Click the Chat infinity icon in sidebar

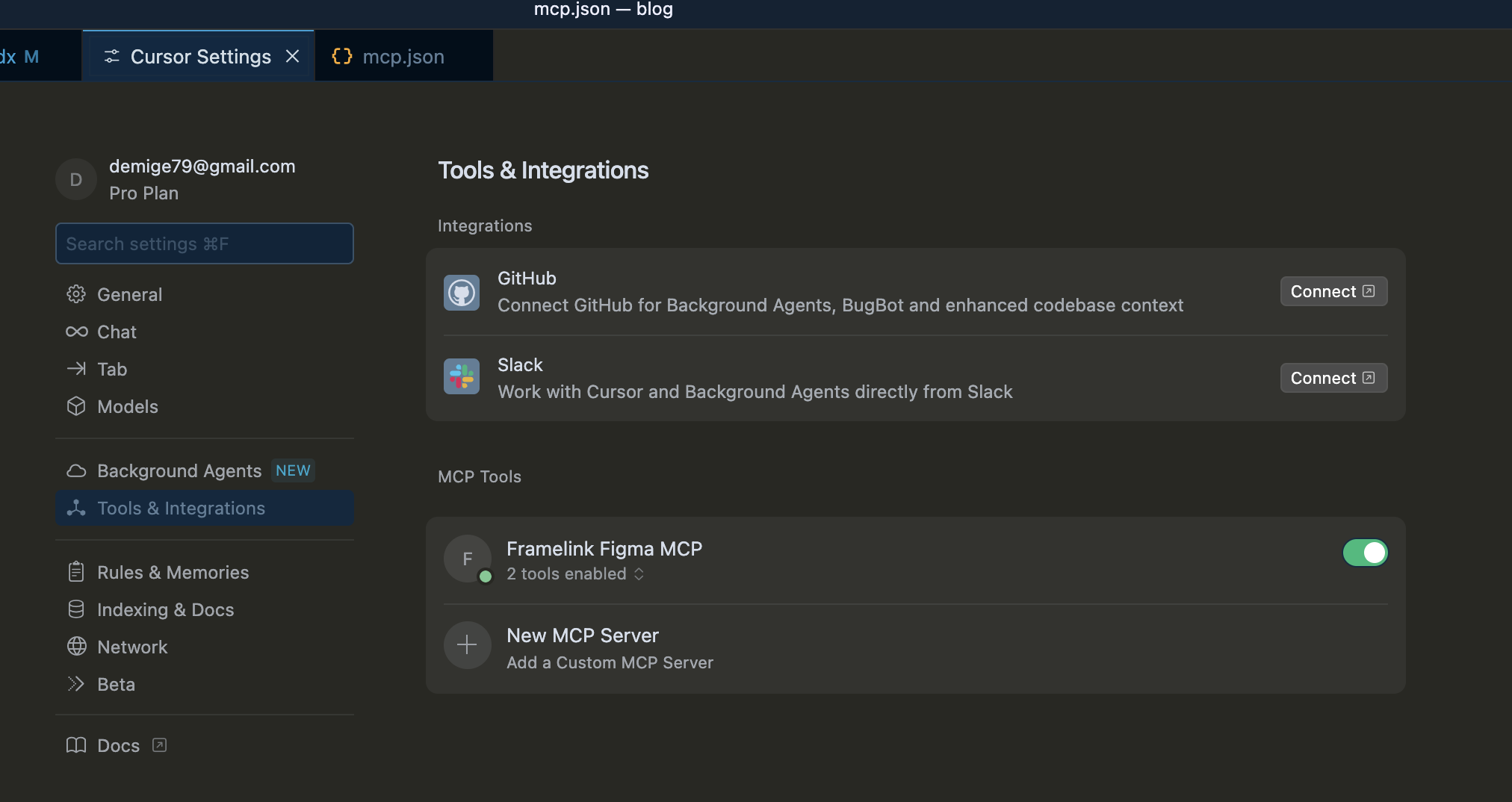pos(76,332)
